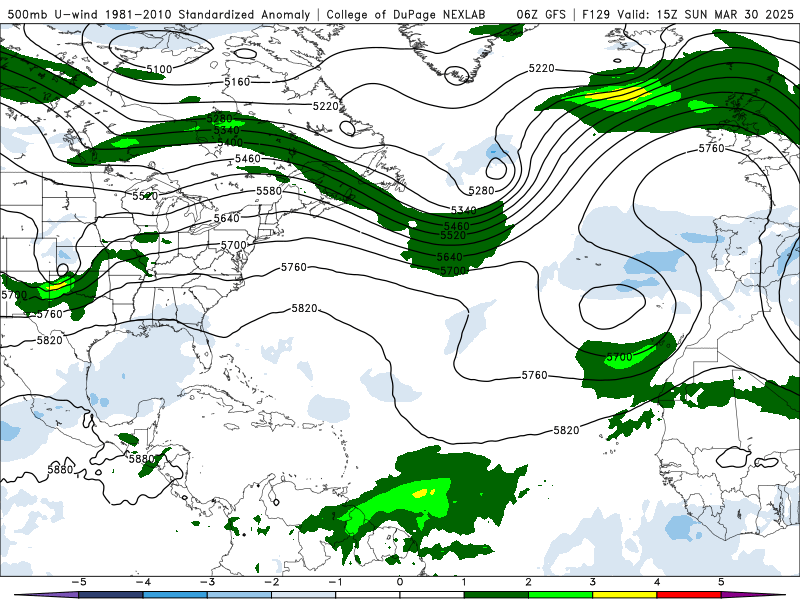Image resolution: width=800 pixels, height=600 pixels.
Task: Select the -4 colorbar tick label
Action: (x=143, y=582)
